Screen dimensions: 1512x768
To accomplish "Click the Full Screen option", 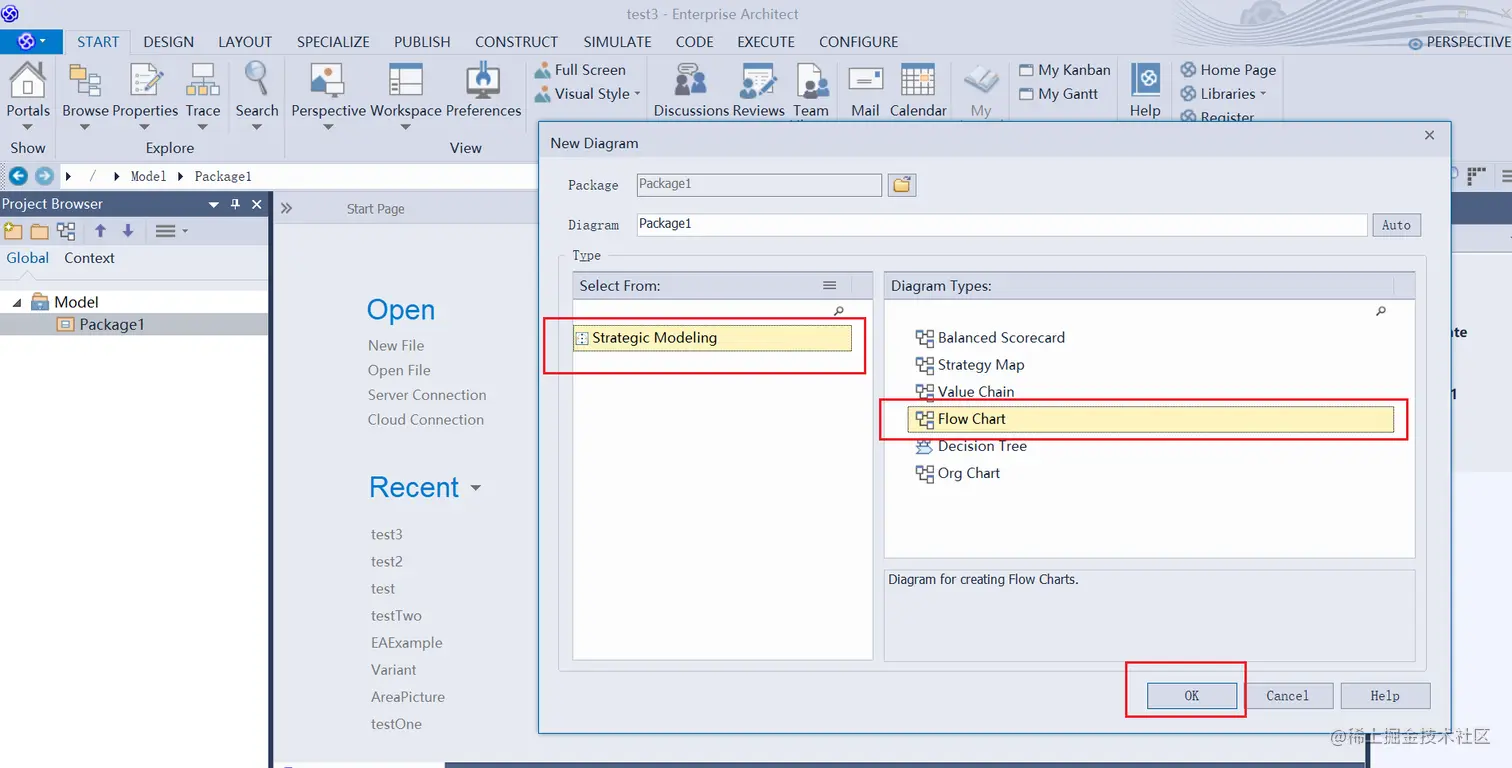I will (580, 70).
